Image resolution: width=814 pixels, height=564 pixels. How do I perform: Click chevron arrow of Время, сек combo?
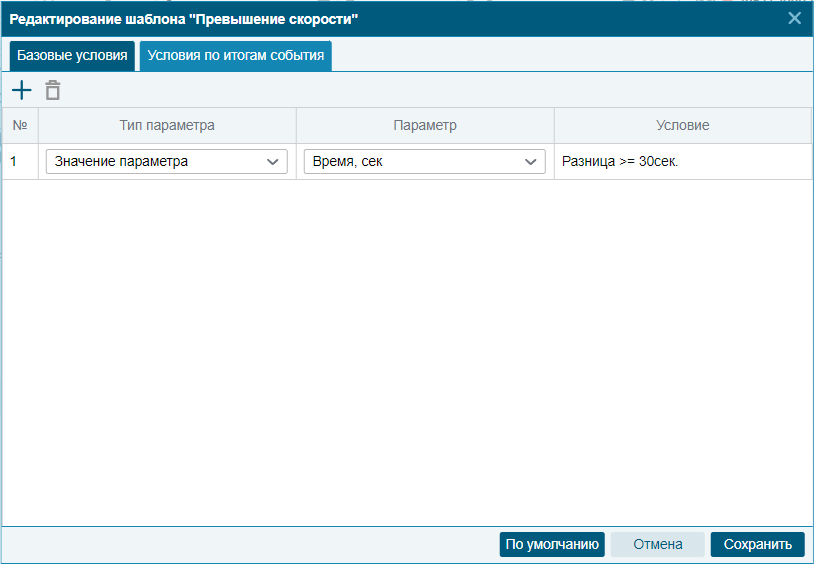(530, 162)
